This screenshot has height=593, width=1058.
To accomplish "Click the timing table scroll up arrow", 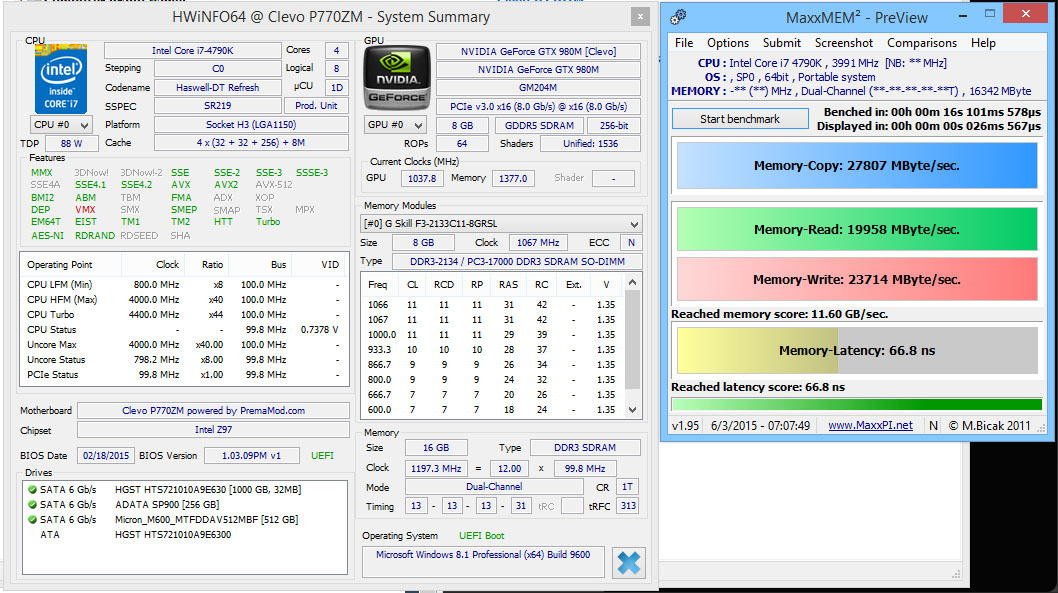I will click(632, 283).
